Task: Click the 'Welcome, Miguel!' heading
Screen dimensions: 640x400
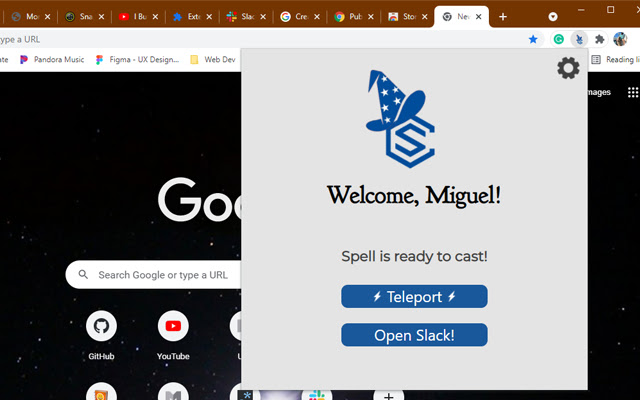Action: coord(414,196)
